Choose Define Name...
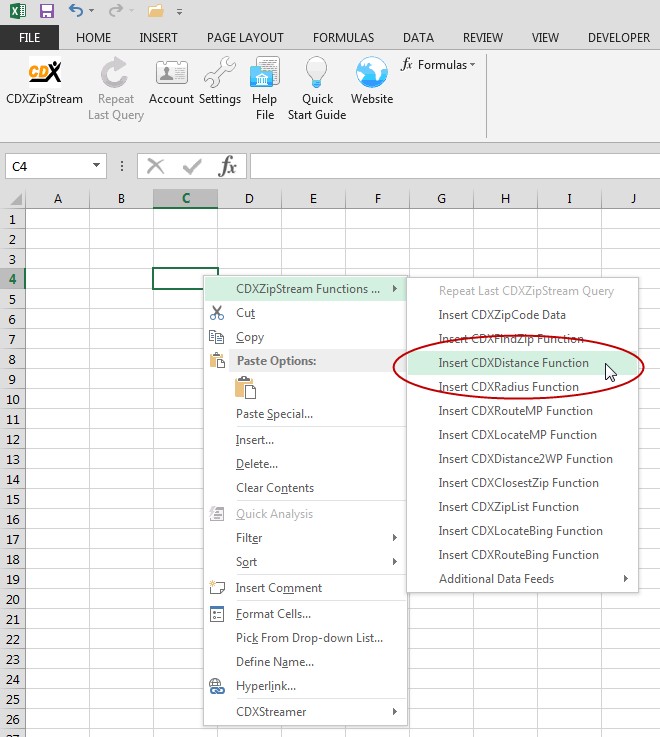The width and height of the screenshot is (660, 737). (305, 661)
